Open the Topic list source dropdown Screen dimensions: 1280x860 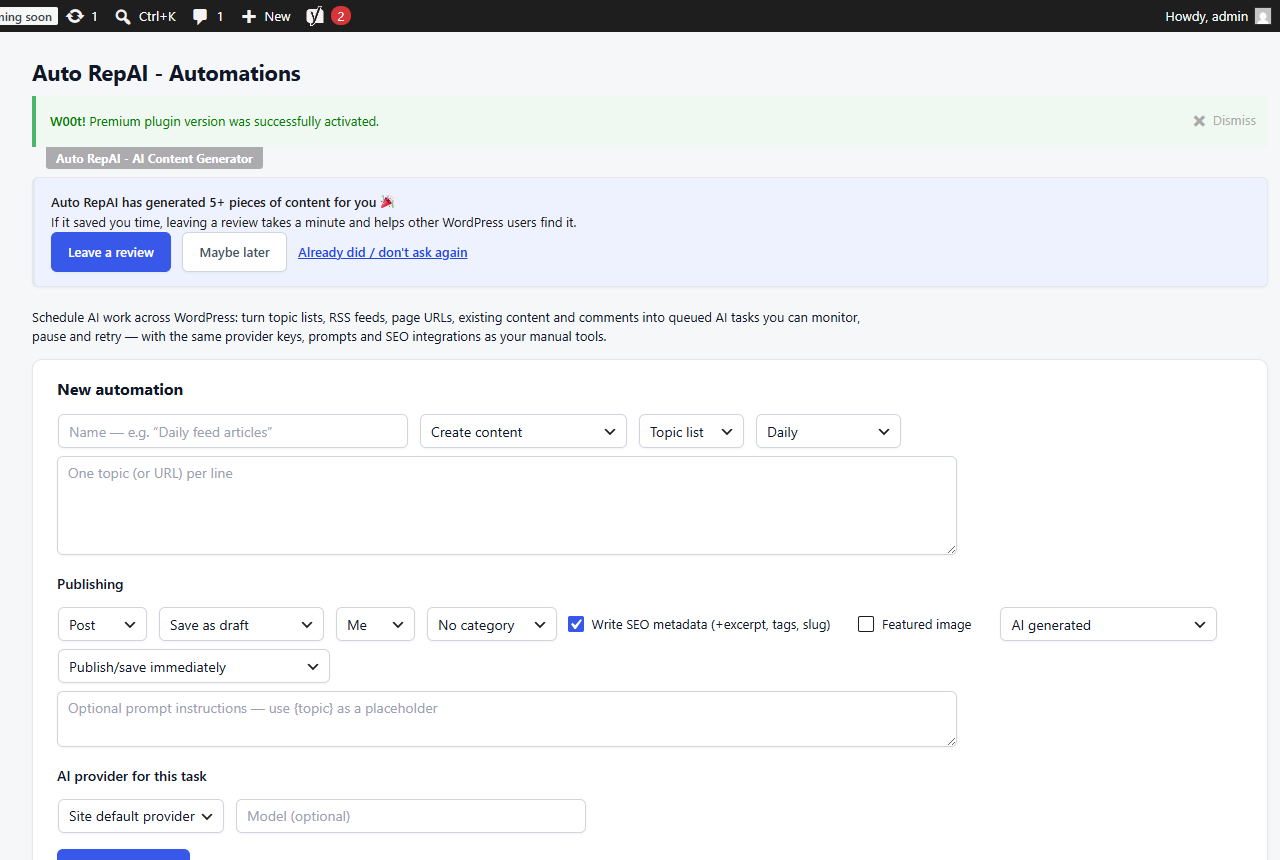tap(691, 432)
